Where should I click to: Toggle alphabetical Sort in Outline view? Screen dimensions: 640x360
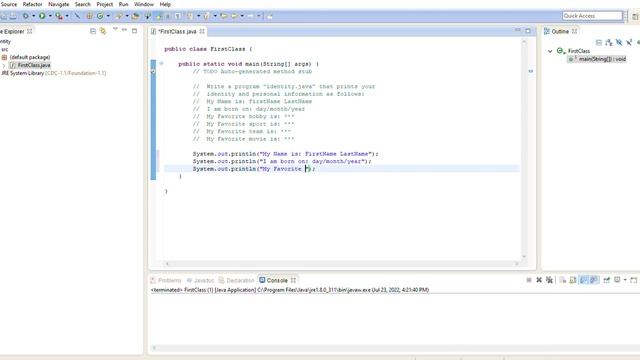pos(609,42)
